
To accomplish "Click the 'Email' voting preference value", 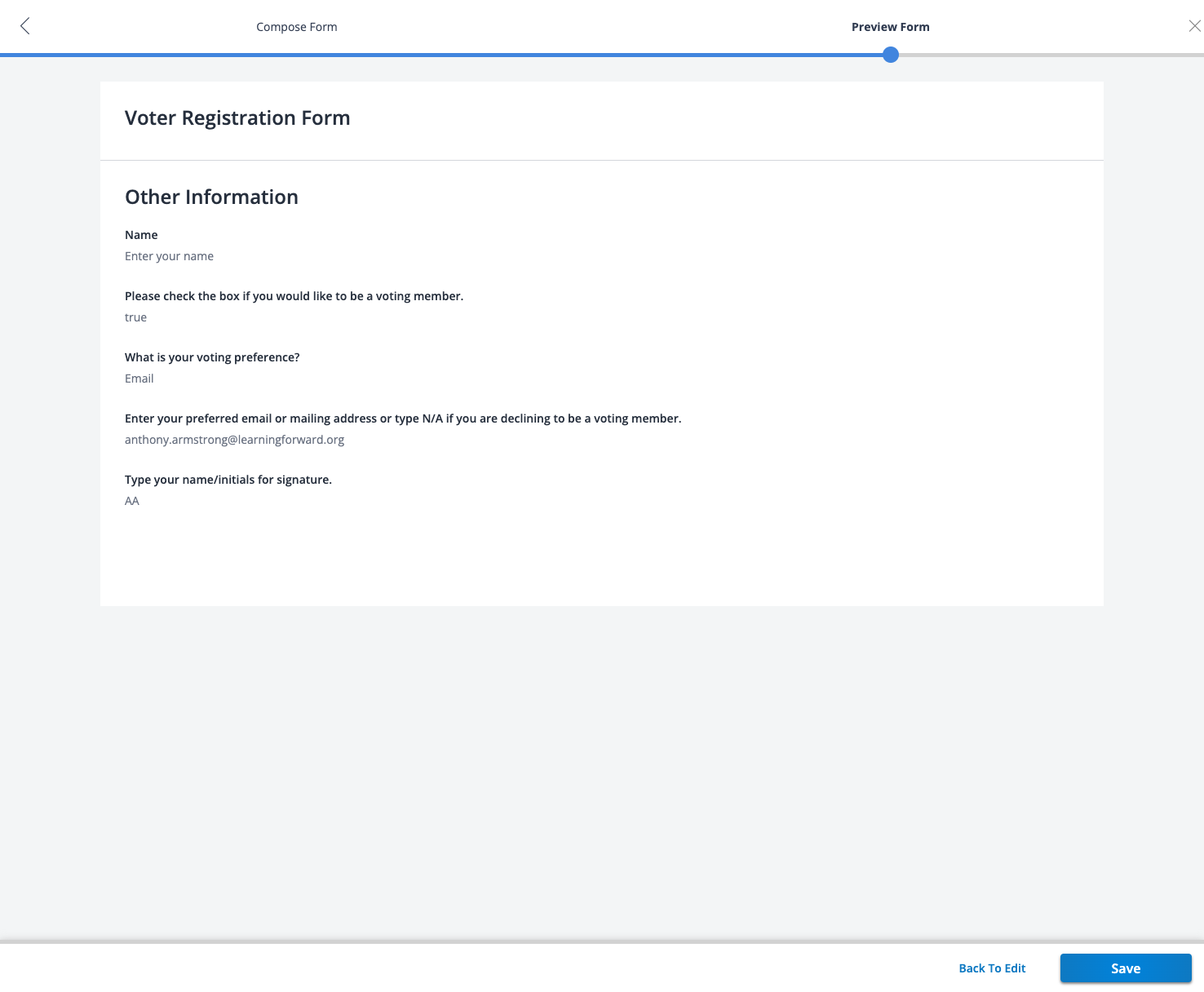I will tap(139, 379).
